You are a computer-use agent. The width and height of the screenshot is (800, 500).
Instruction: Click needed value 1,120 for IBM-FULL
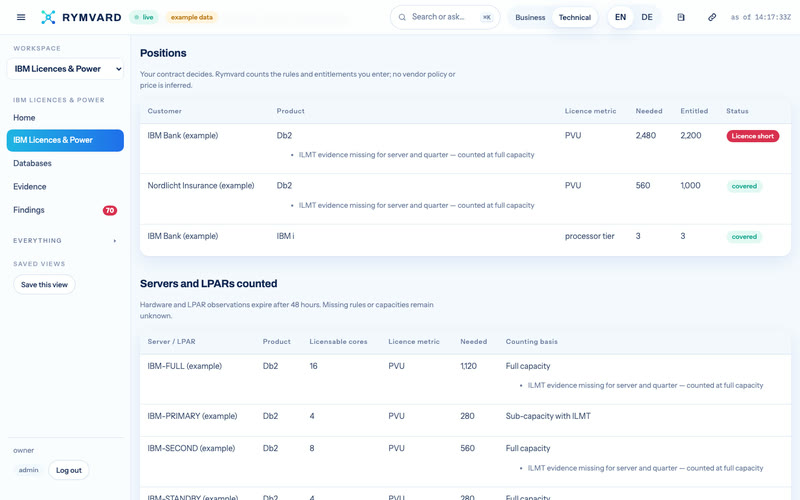click(x=468, y=366)
